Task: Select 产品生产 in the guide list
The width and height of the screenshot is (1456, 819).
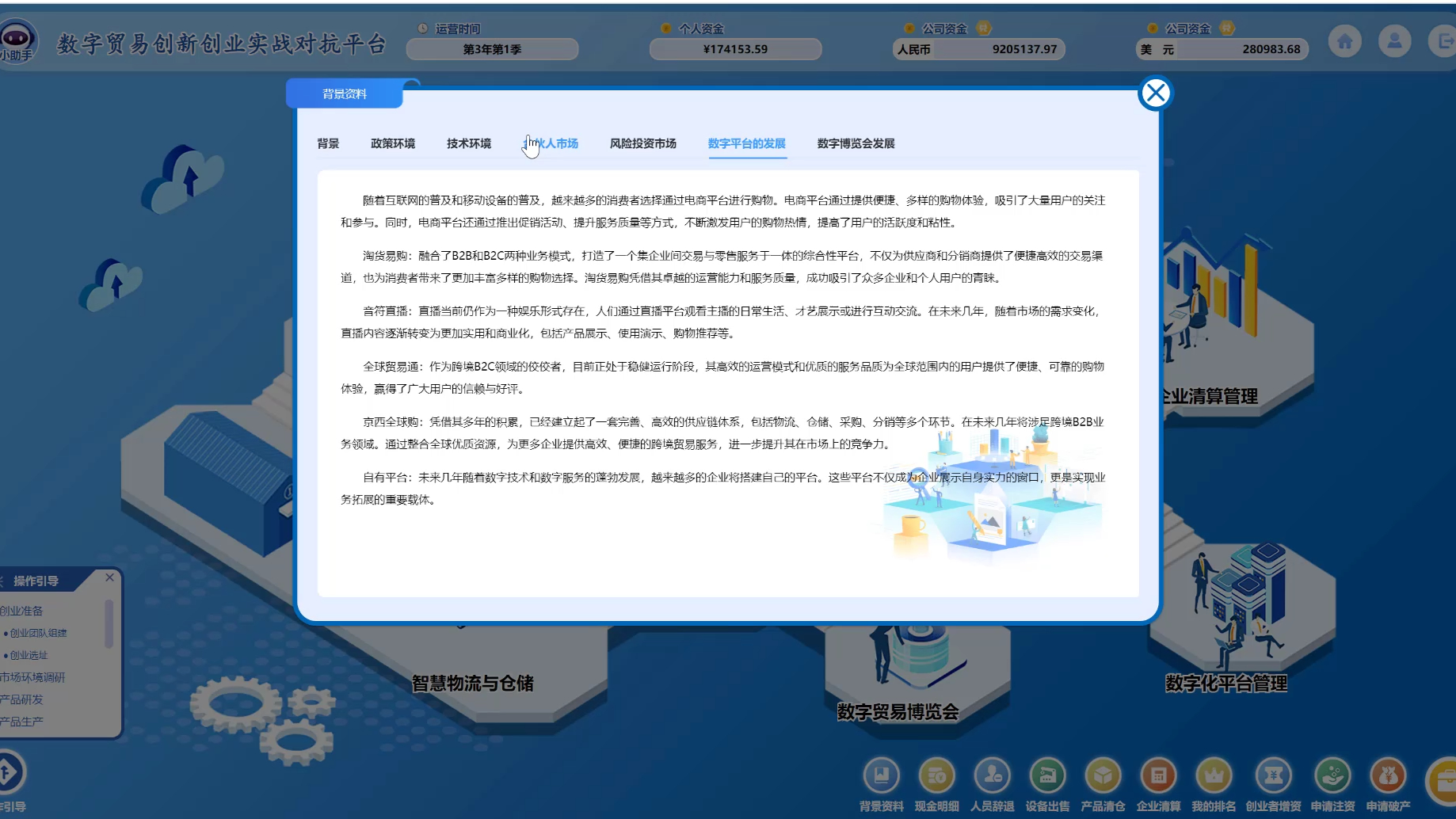Action: coord(22,722)
